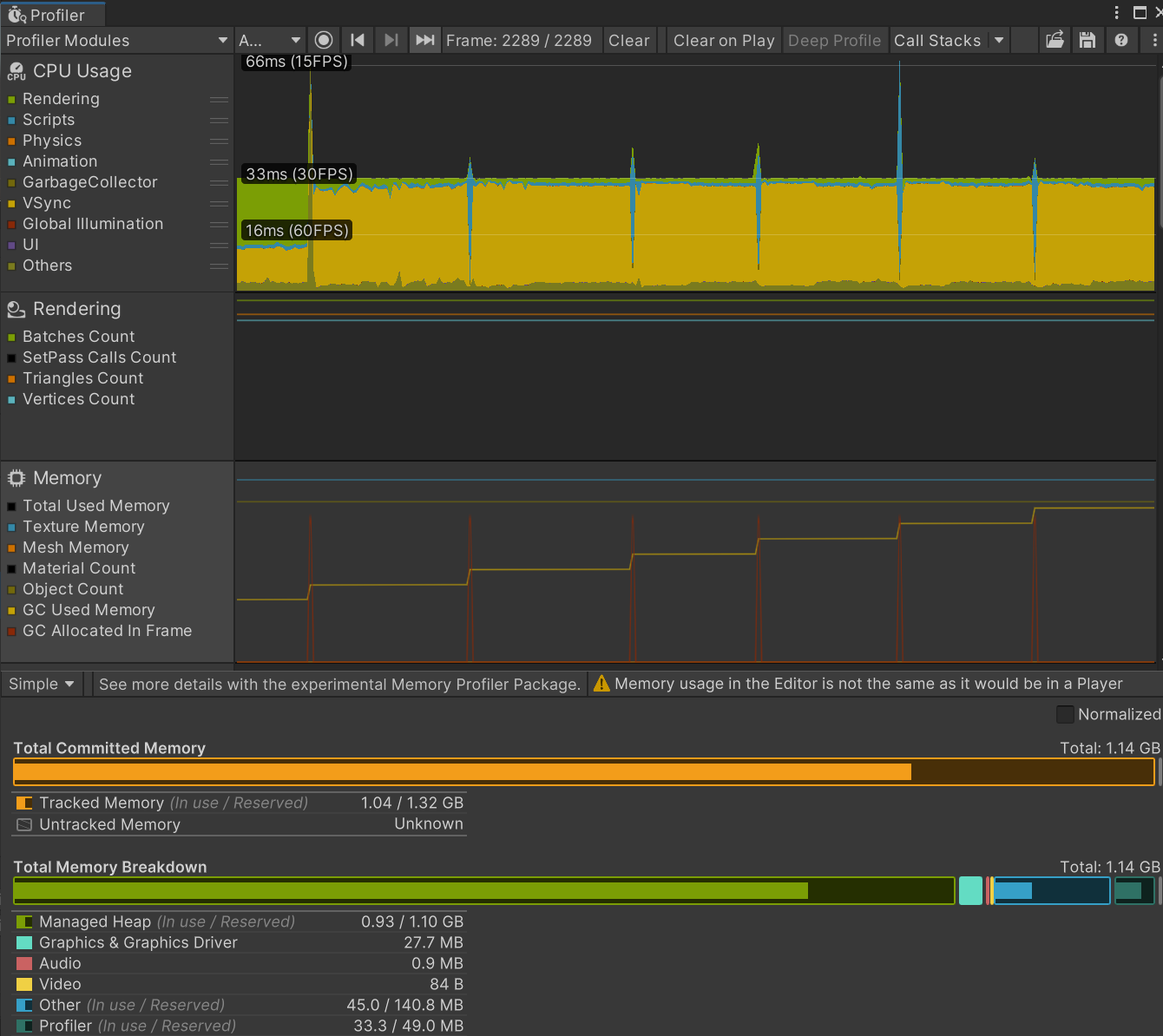Enable the Normalized memory checkbox

point(1065,714)
